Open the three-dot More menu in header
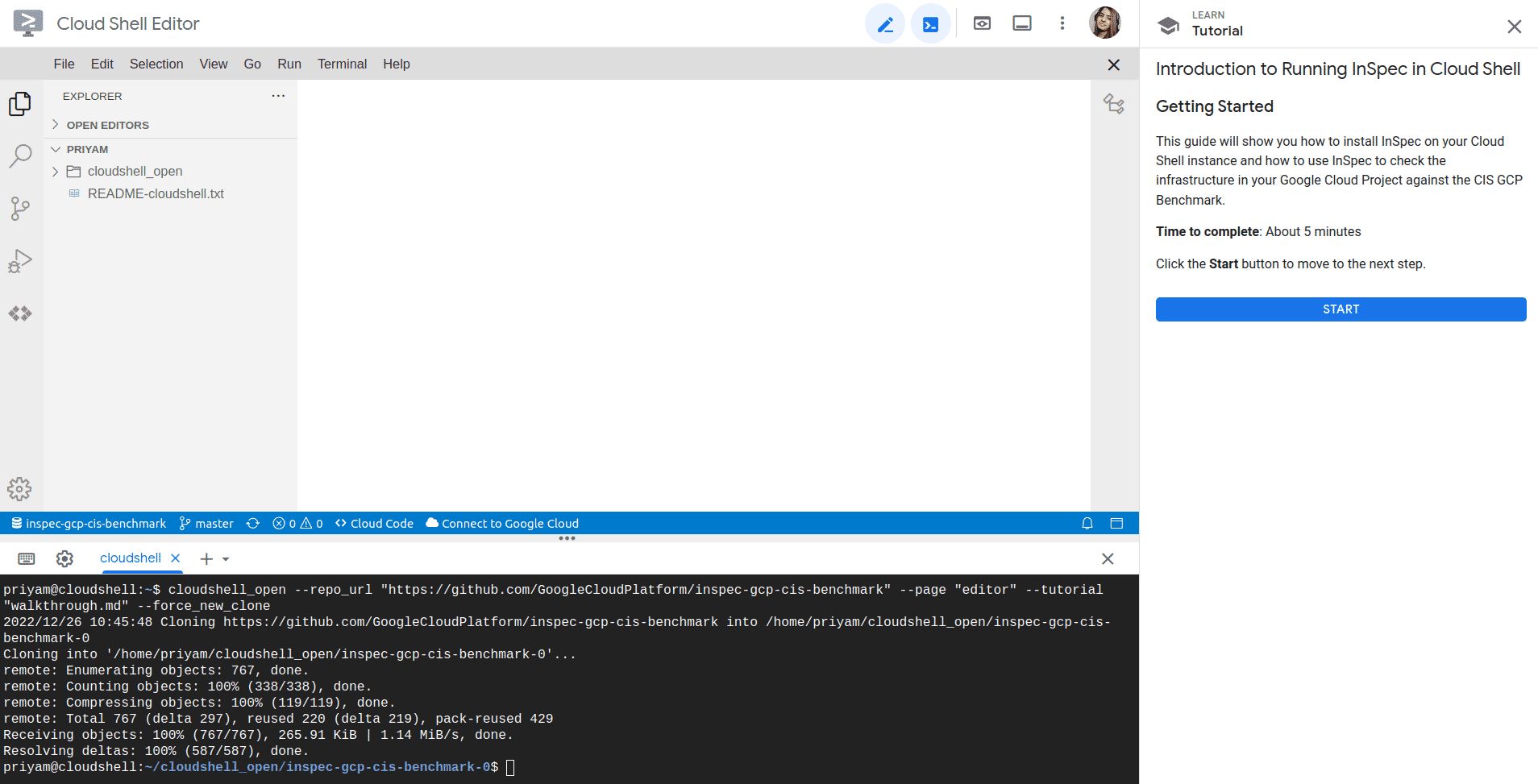Screen dimensions: 1538x784 coord(1062,23)
